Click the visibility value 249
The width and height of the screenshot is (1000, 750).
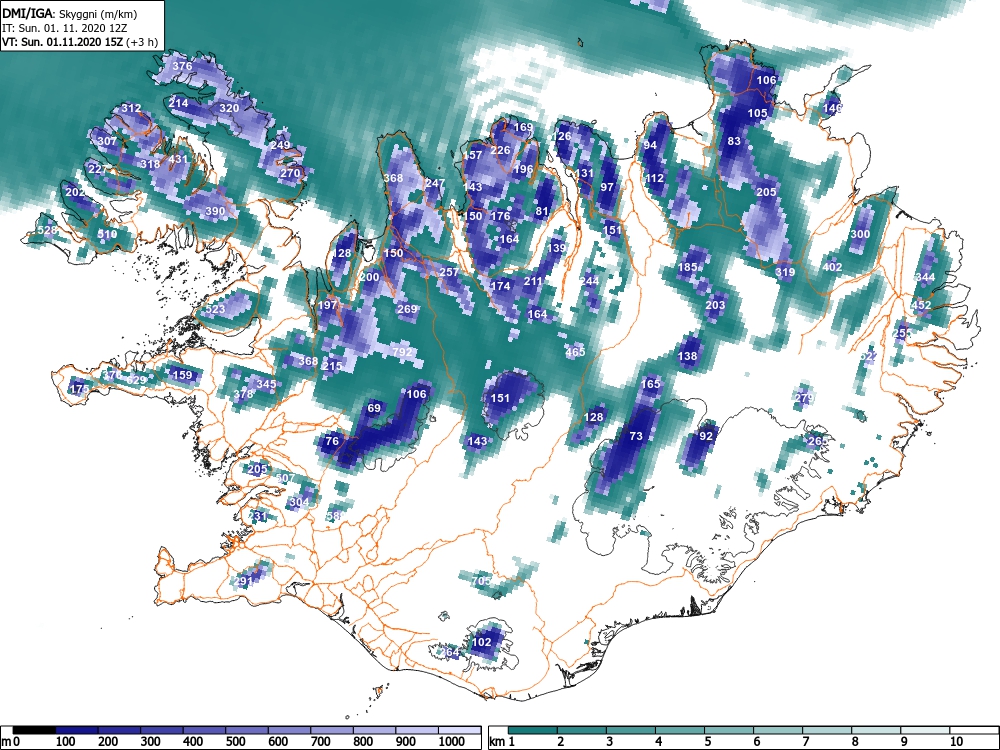(280, 145)
